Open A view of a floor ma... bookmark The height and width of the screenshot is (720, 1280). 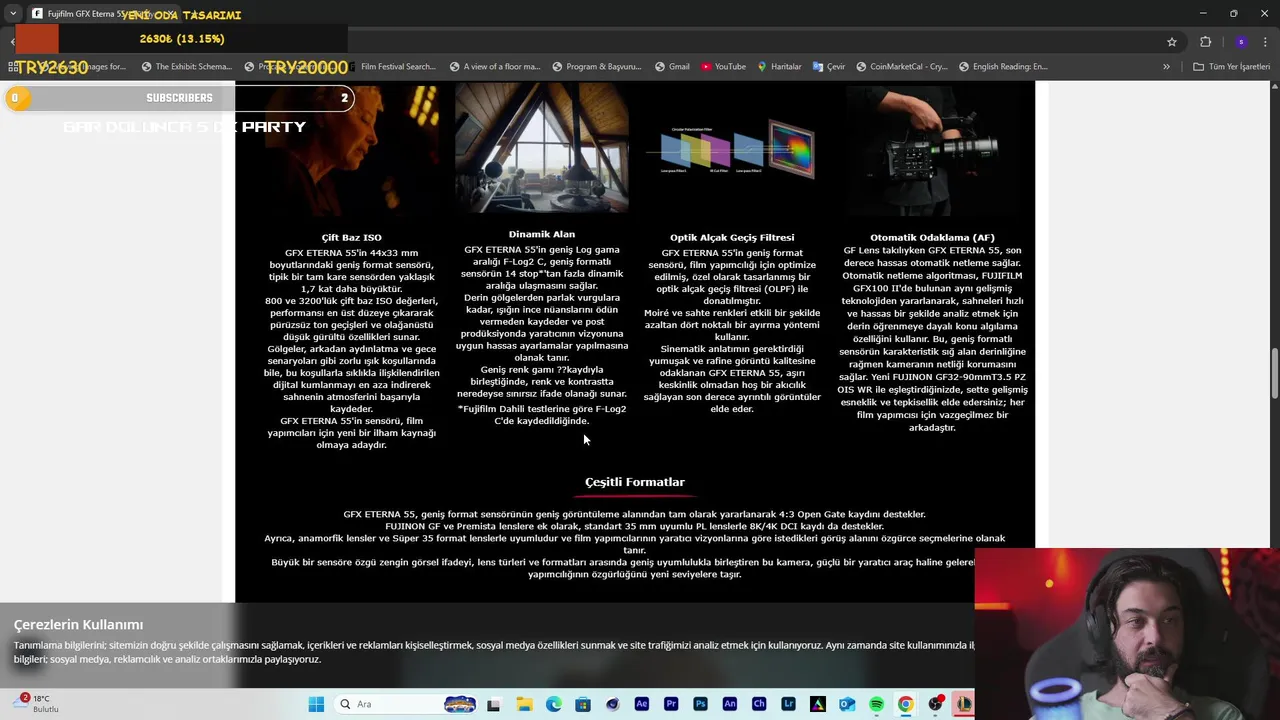[494, 67]
